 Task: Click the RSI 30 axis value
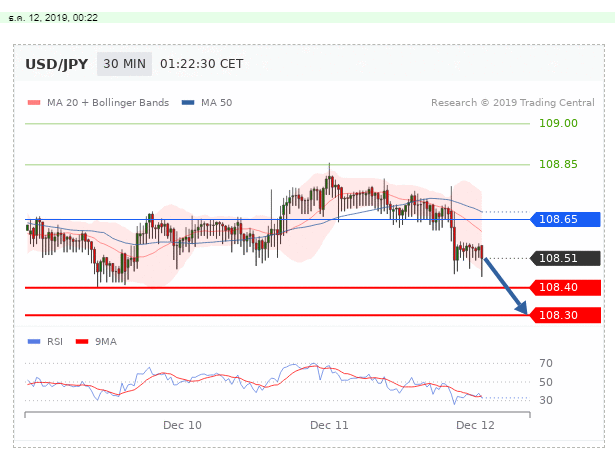click(x=546, y=400)
